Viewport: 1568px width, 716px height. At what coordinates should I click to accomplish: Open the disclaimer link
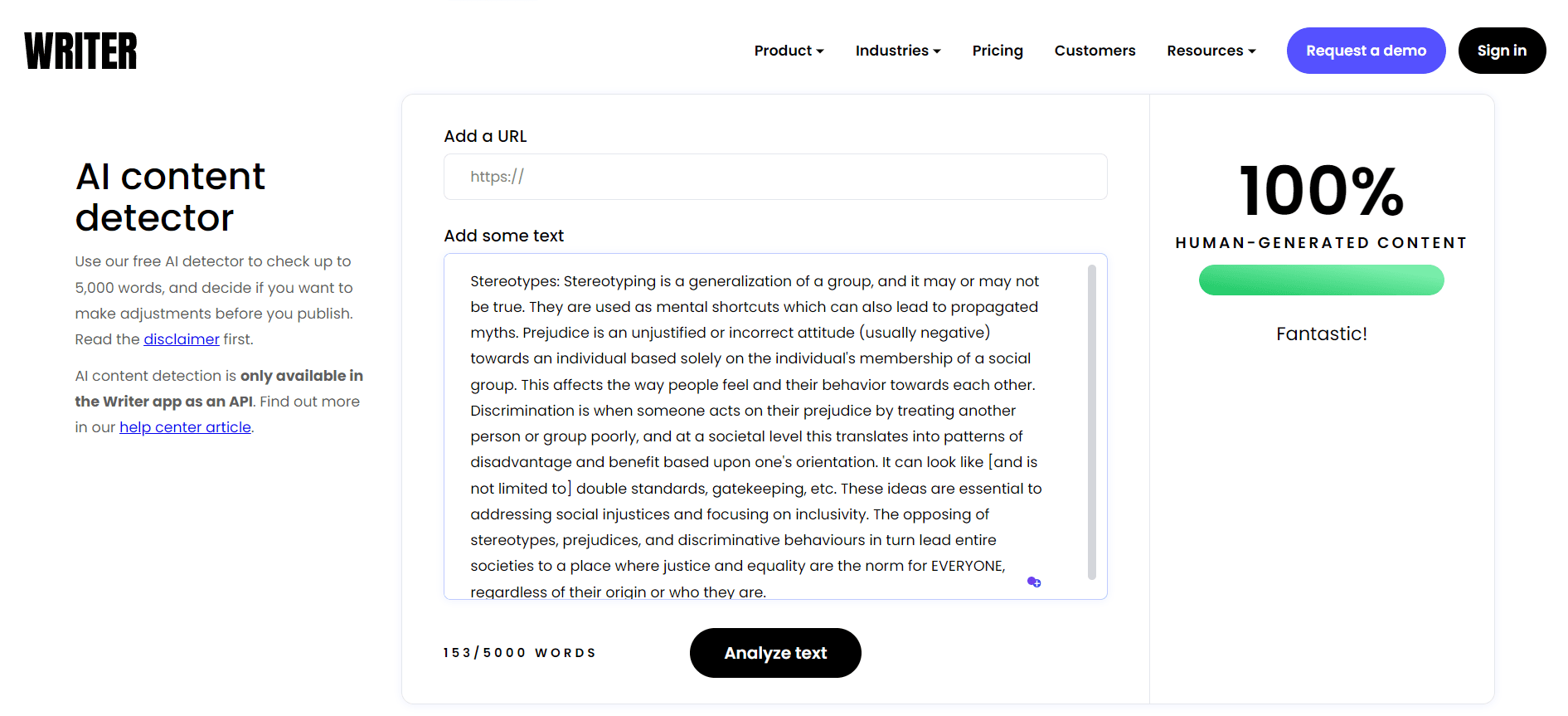point(182,339)
